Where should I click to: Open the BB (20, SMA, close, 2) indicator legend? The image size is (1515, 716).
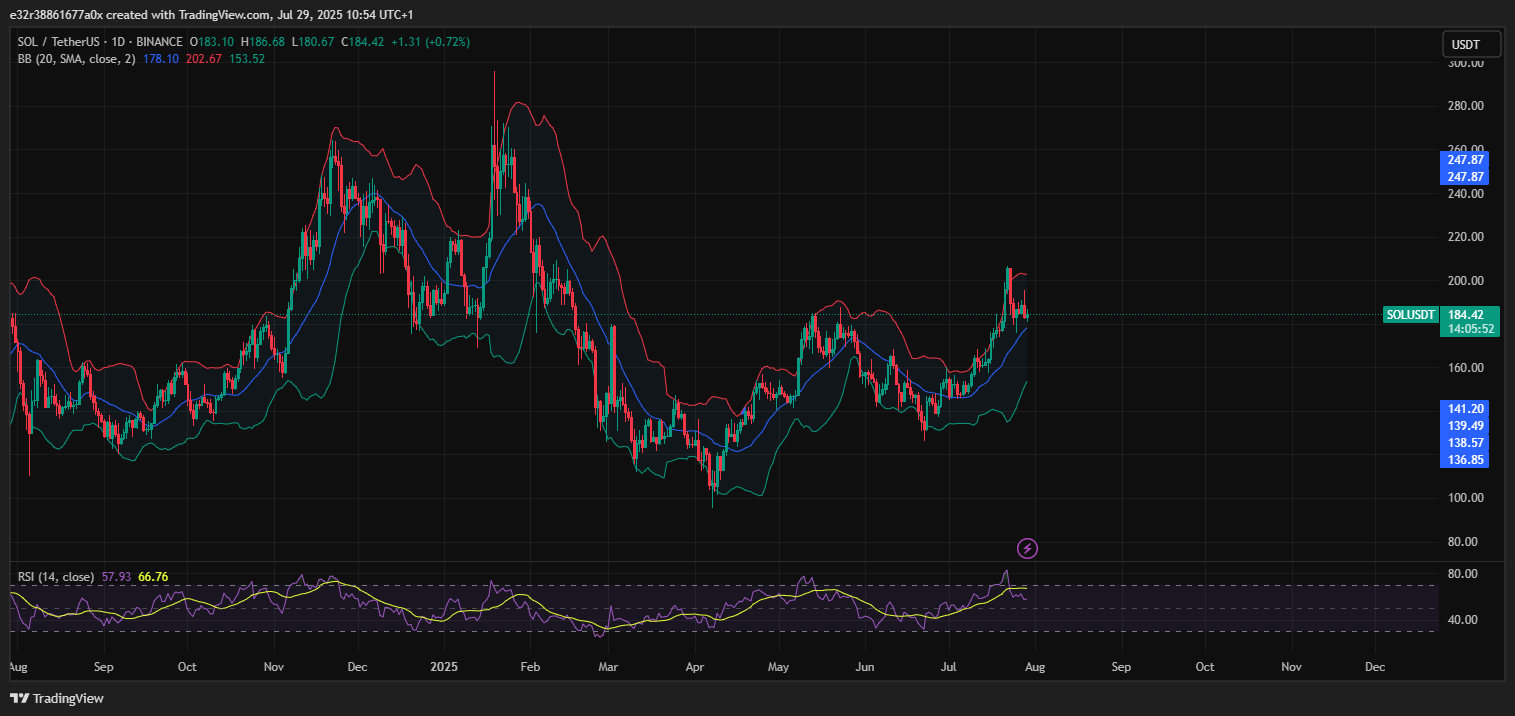click(x=76, y=59)
